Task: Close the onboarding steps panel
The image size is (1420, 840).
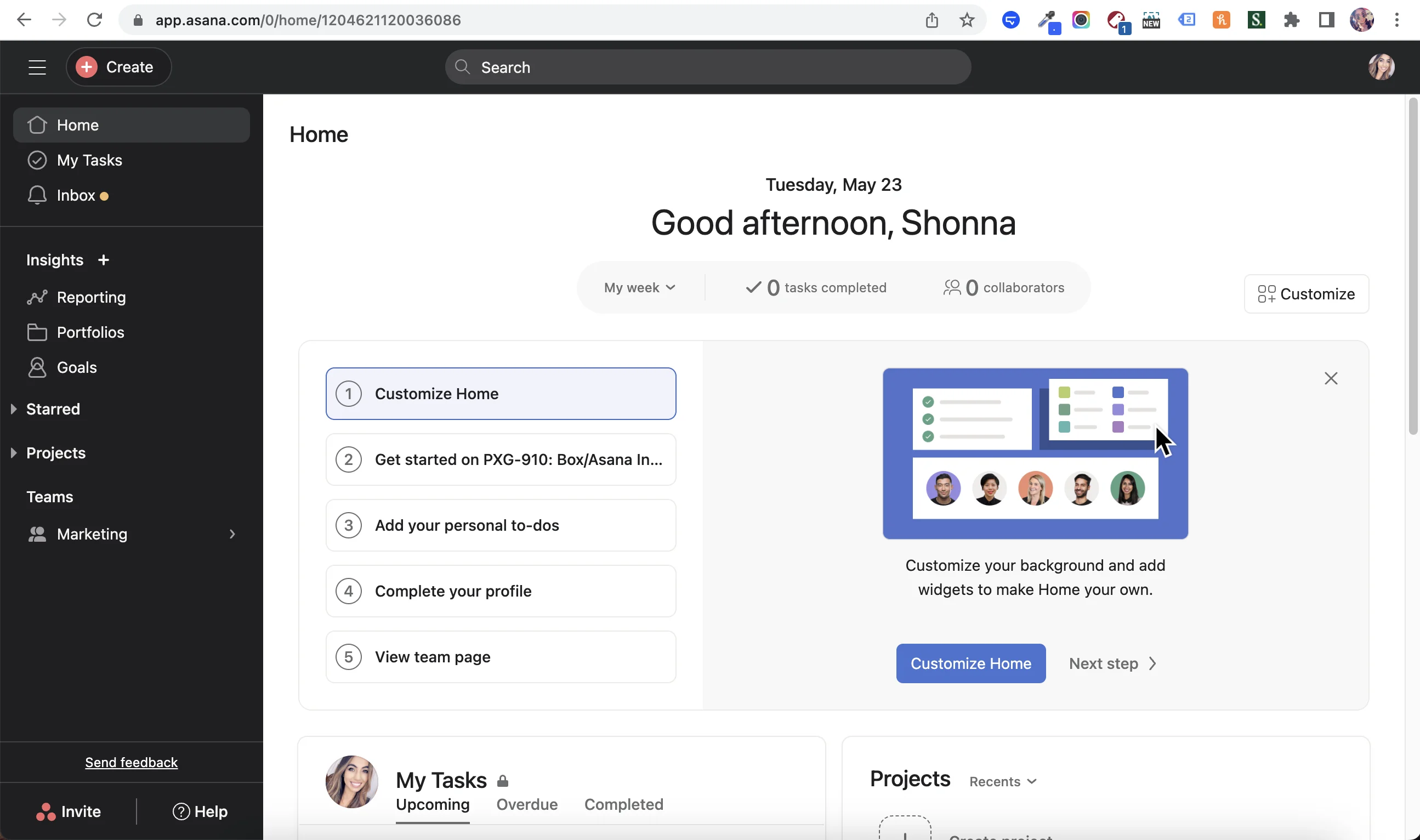Action: click(1331, 378)
